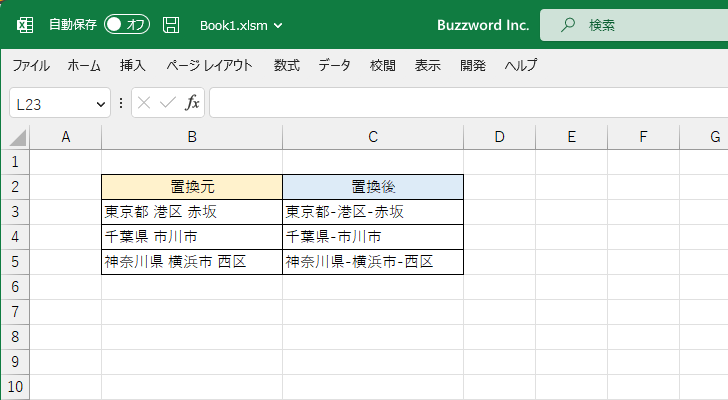The width and height of the screenshot is (728, 400).
Task: Click the magnifier icon in the search box
Action: [567, 25]
